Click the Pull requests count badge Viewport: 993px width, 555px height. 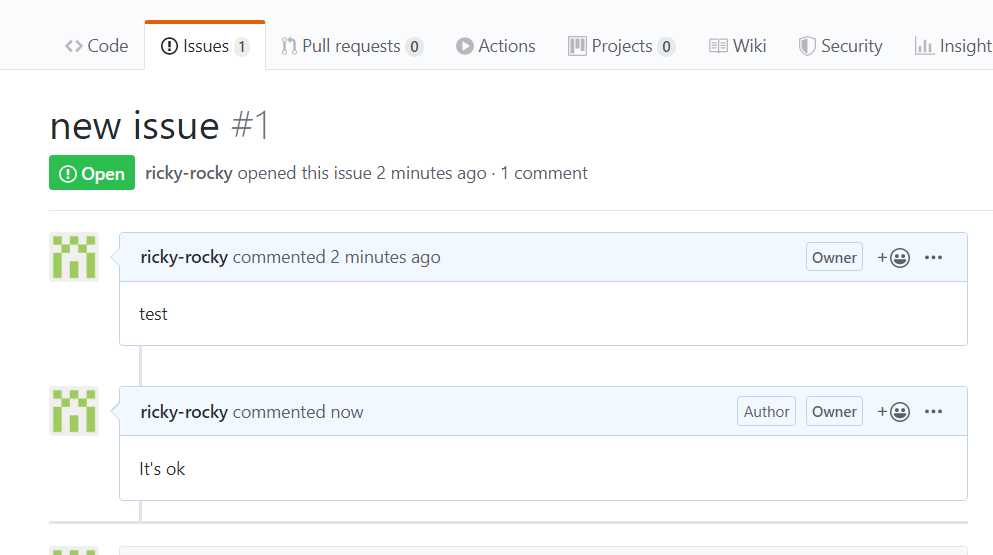(414, 47)
